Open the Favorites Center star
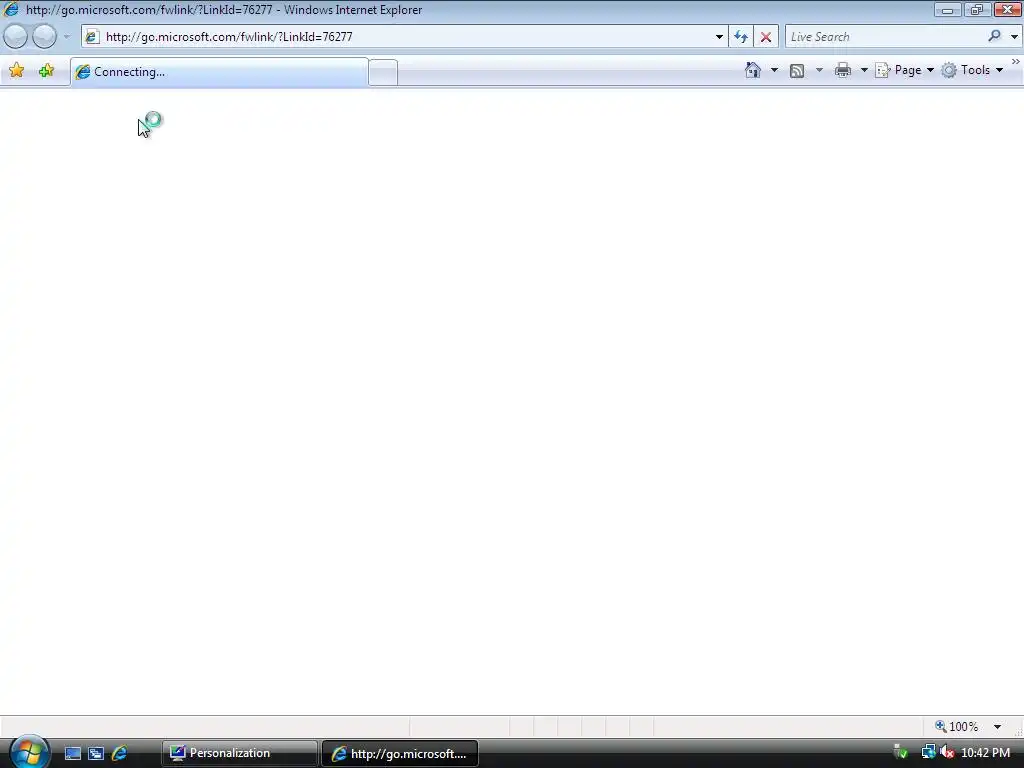This screenshot has height=768, width=1024. tap(17, 71)
